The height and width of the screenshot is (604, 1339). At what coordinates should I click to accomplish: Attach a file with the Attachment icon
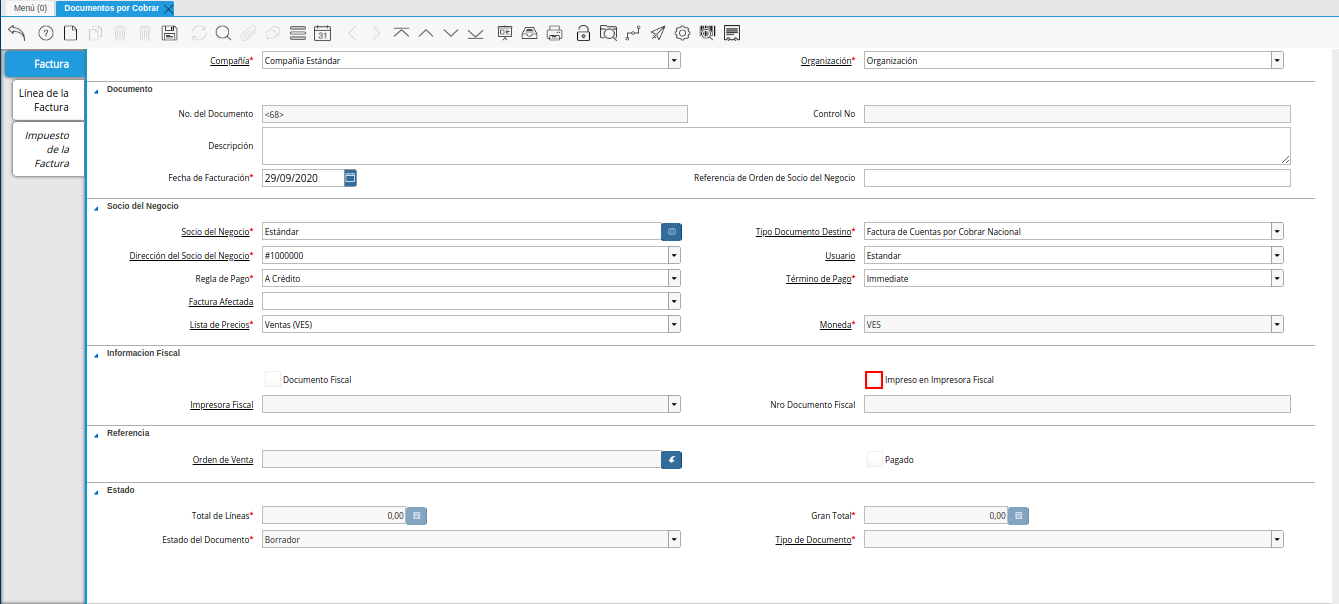250,32
